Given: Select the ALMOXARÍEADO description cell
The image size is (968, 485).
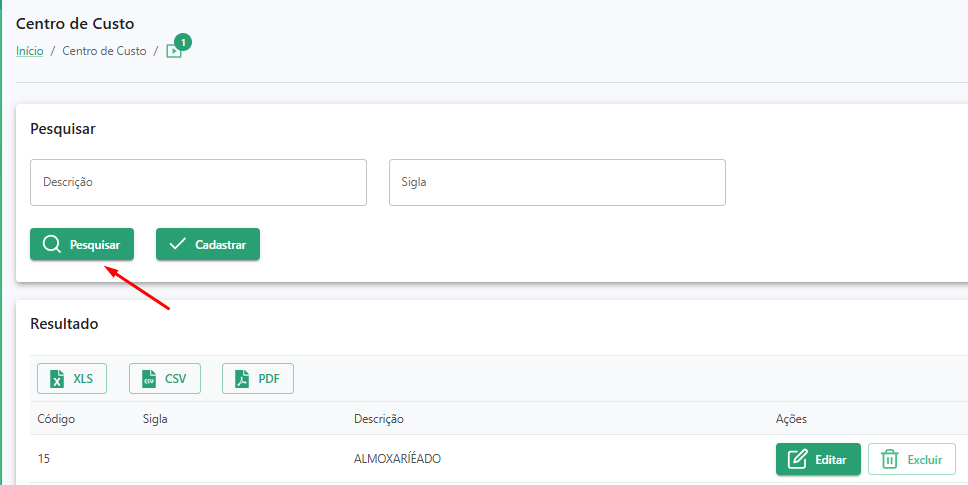Looking at the screenshot, I should point(398,459).
